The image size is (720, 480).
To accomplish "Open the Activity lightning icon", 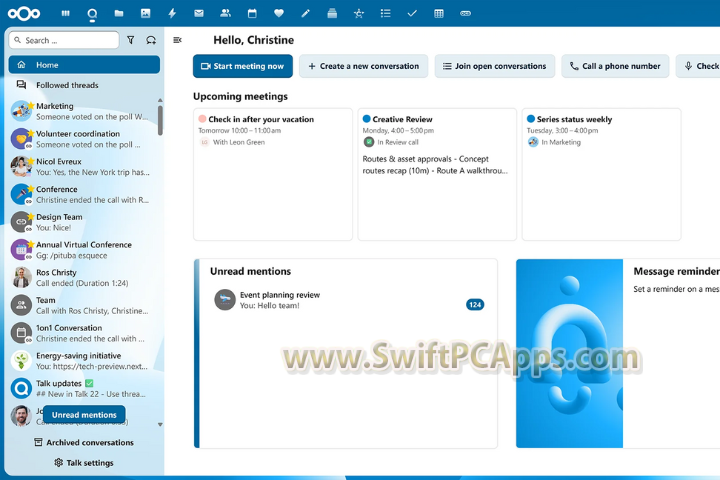I will [x=172, y=13].
